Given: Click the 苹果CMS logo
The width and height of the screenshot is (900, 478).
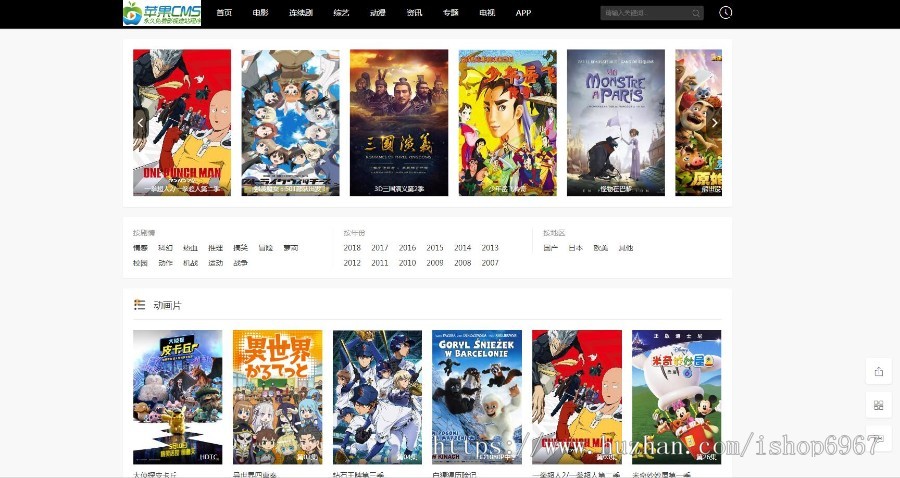Looking at the screenshot, I should (162, 13).
